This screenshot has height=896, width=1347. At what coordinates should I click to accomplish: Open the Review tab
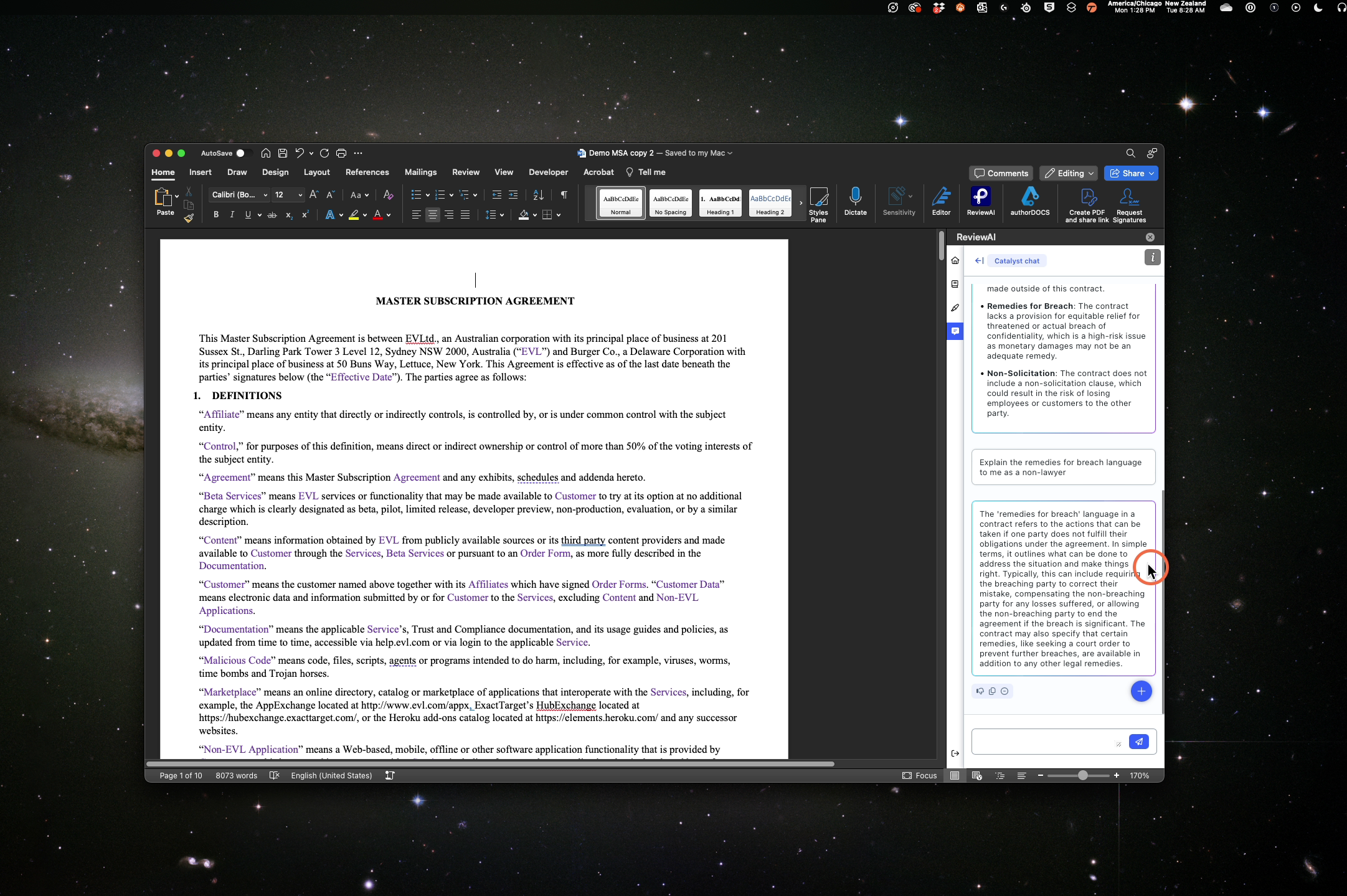point(465,172)
